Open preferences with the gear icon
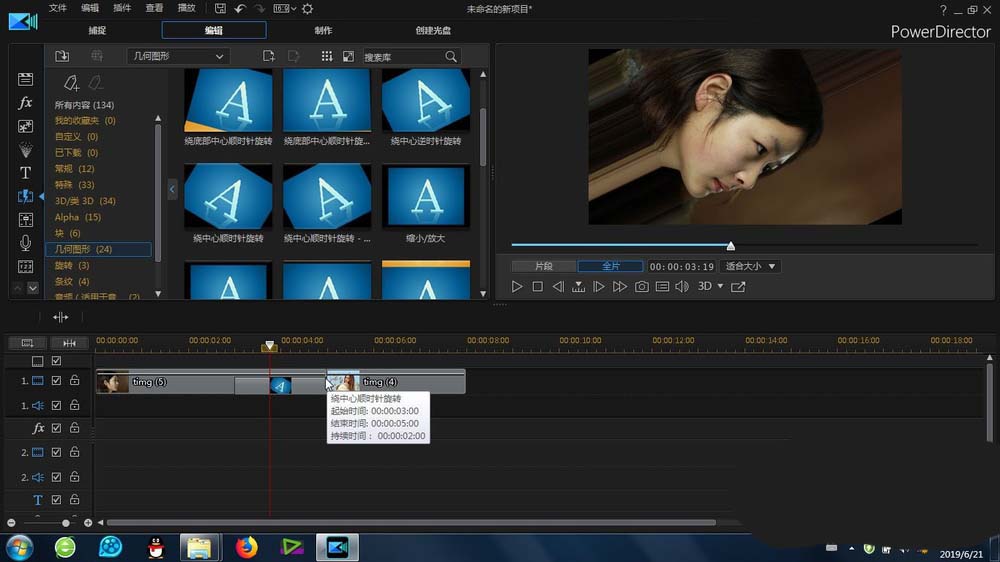The image size is (1000, 562). (x=307, y=9)
